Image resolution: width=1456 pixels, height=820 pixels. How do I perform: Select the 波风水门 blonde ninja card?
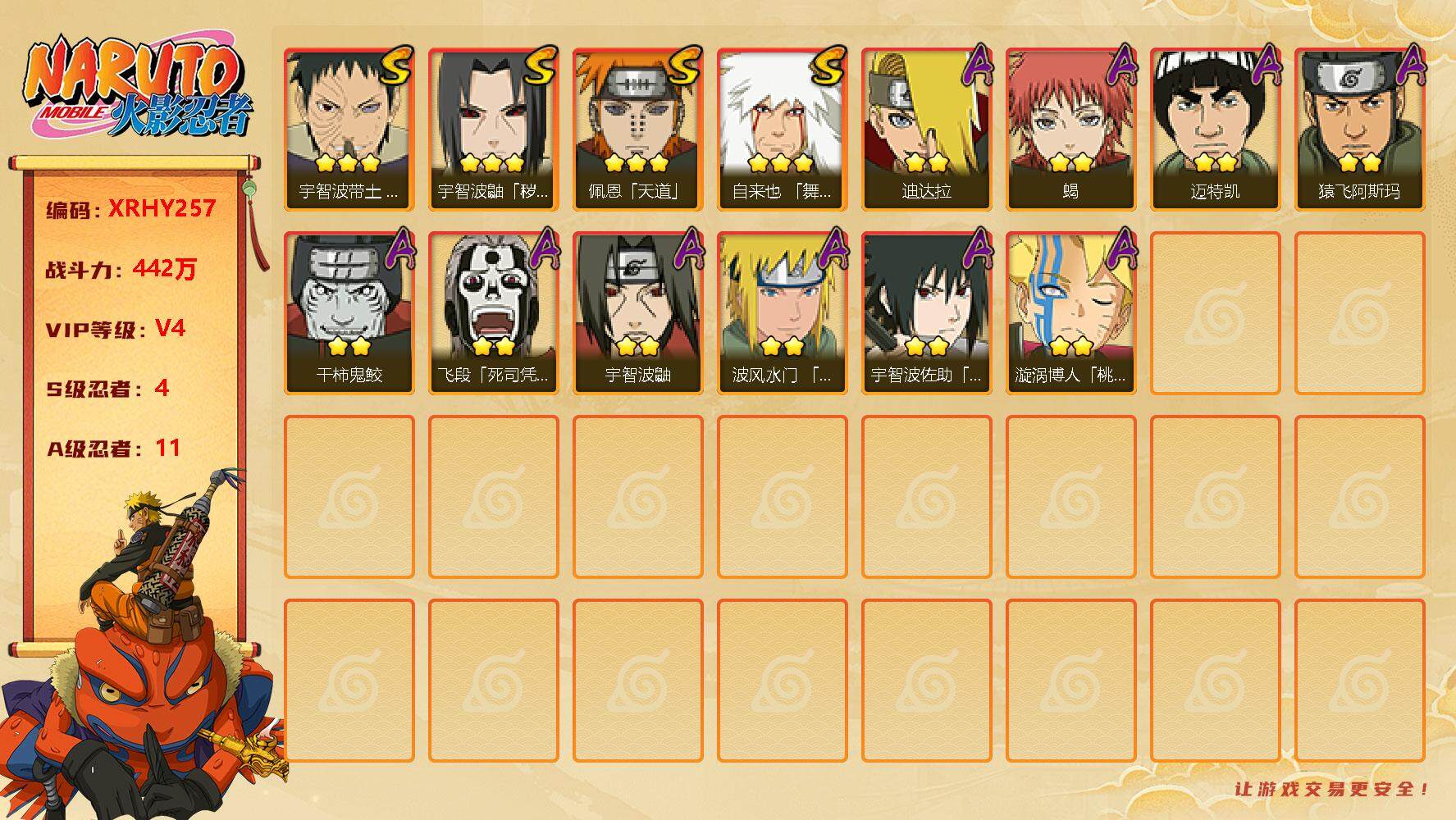pos(782,313)
